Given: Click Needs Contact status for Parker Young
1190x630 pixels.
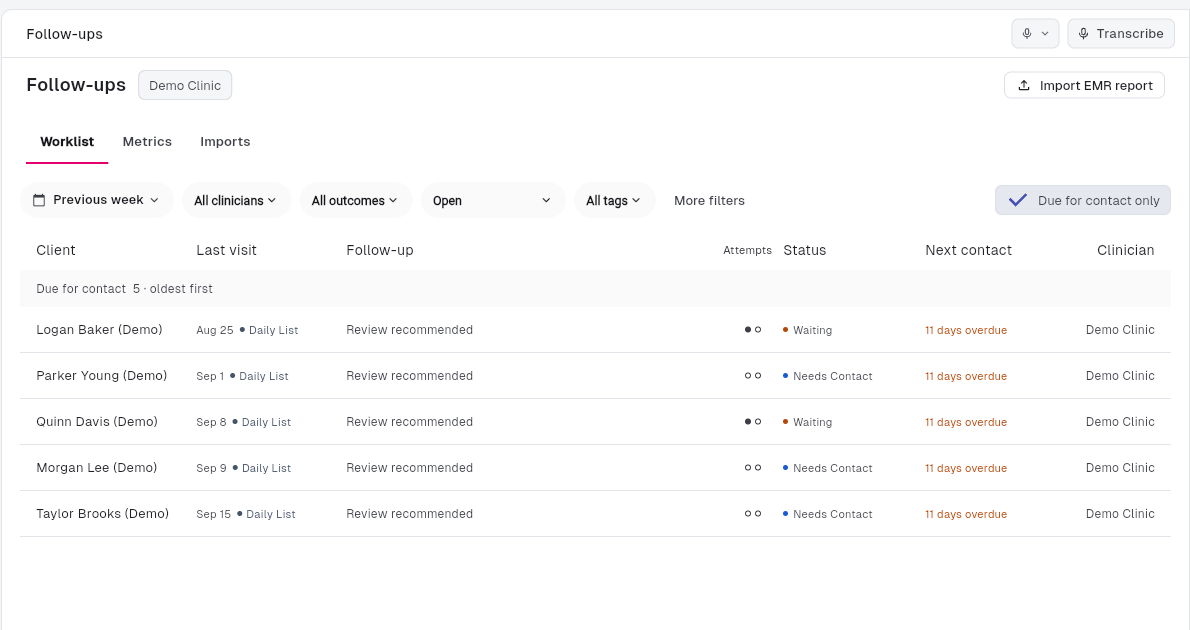Looking at the screenshot, I should pos(828,376).
